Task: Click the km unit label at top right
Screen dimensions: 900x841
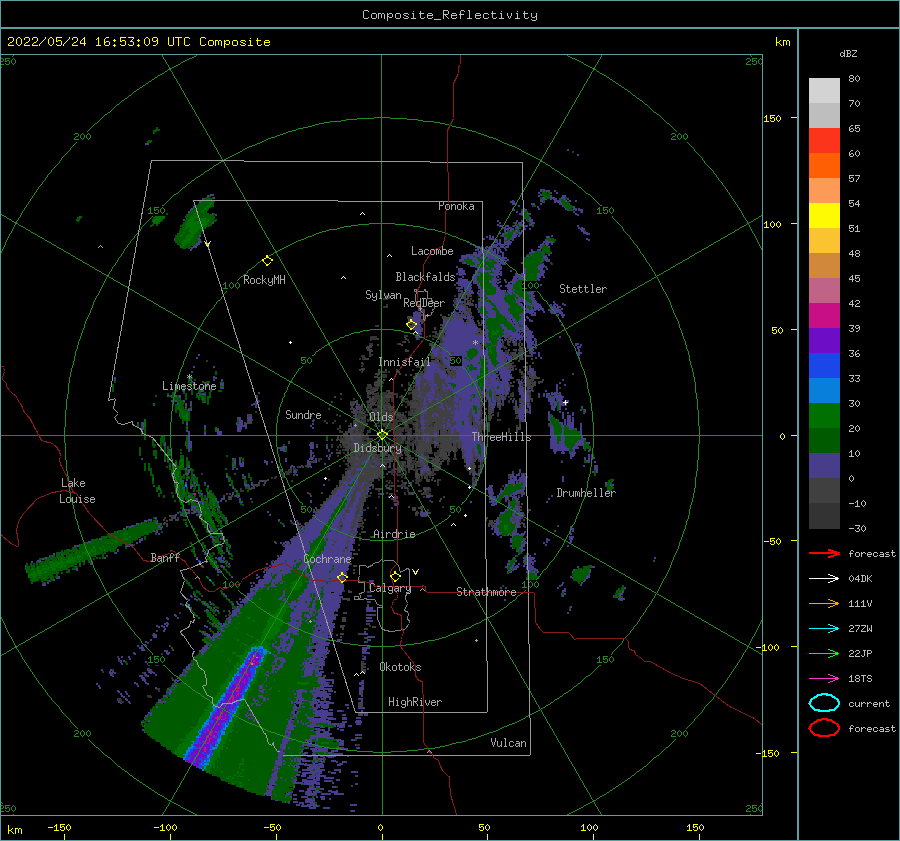Action: [782, 42]
